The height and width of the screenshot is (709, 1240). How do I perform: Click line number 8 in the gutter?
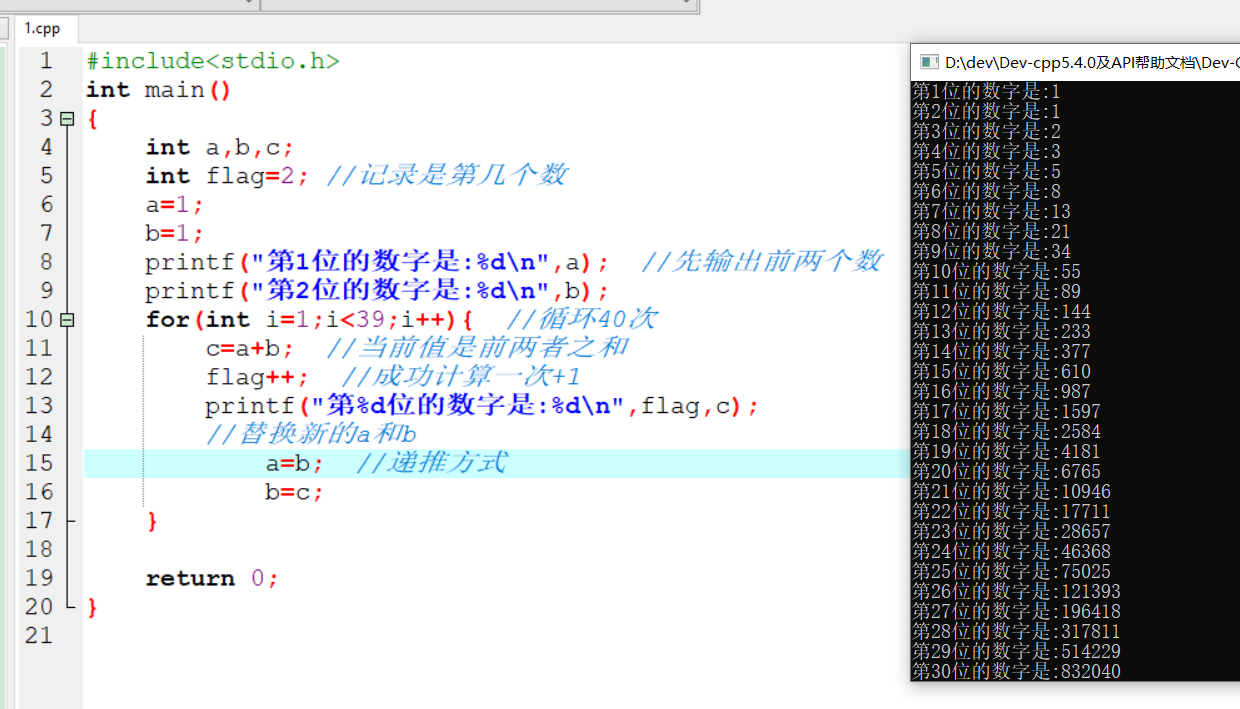[46, 262]
